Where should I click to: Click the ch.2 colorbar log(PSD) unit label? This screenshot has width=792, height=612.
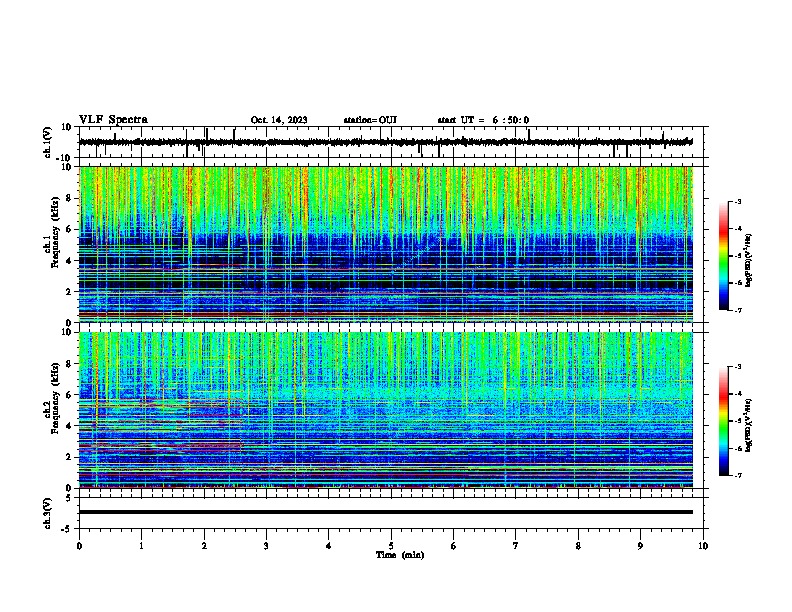click(x=749, y=426)
